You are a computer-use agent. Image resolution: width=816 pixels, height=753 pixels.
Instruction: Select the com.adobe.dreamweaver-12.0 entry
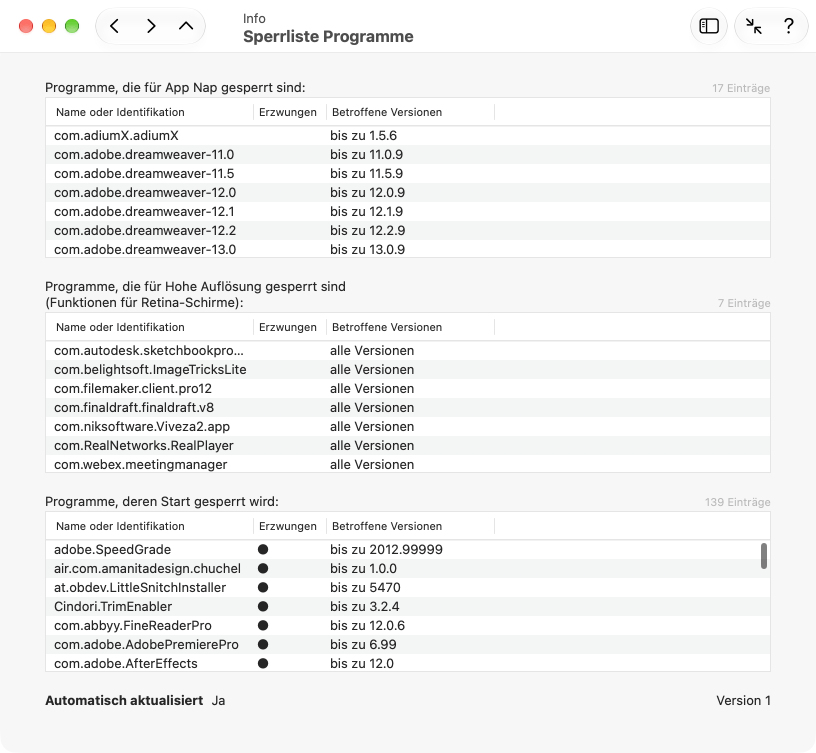tap(408, 193)
